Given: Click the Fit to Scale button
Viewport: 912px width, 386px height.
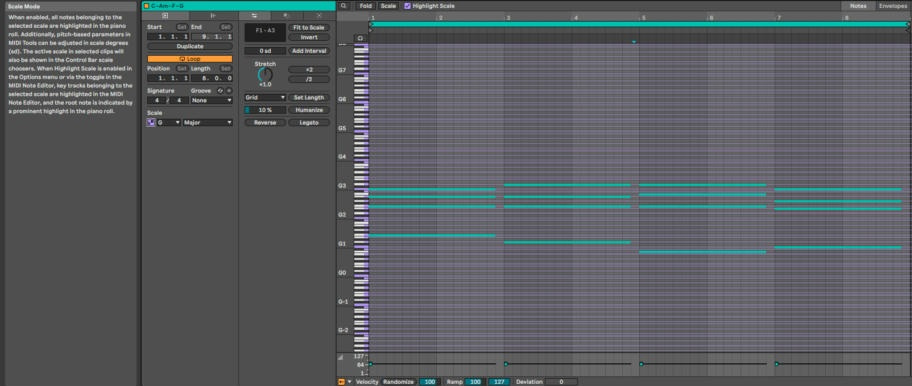Looking at the screenshot, I should tap(309, 27).
